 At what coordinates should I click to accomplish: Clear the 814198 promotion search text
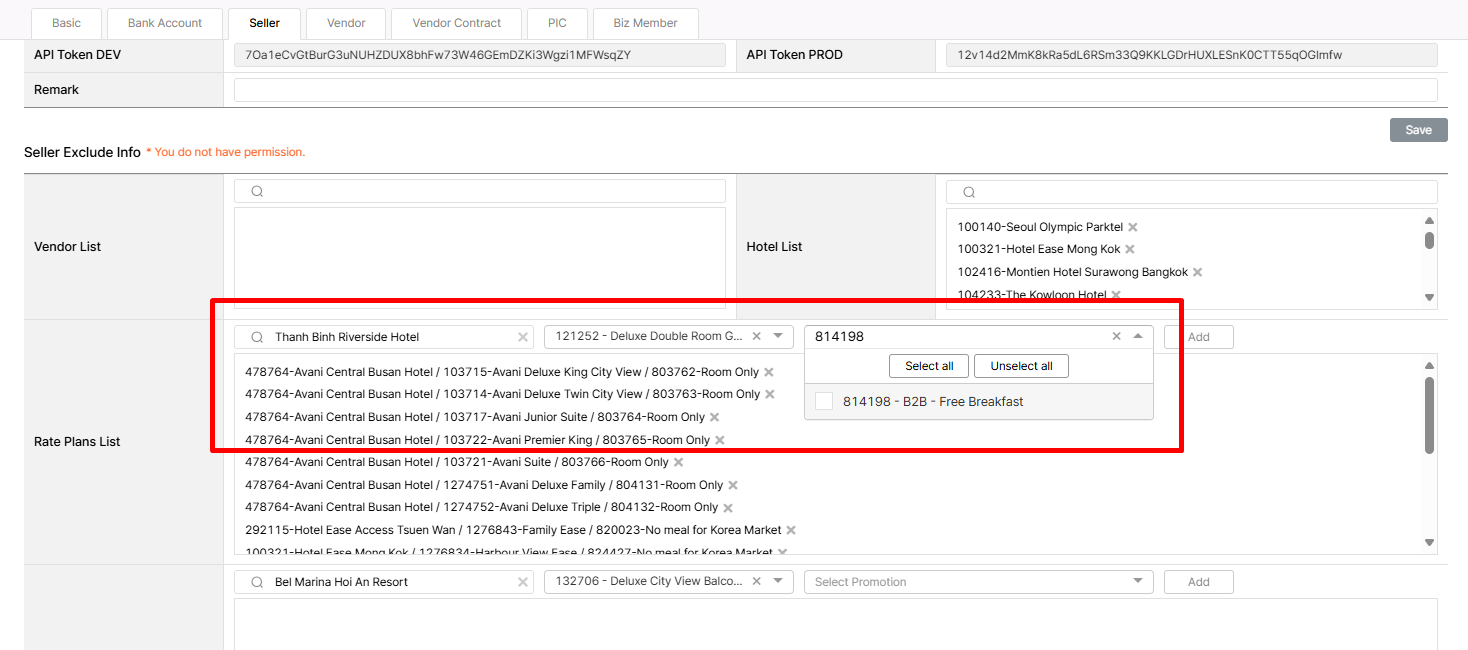(x=1117, y=337)
